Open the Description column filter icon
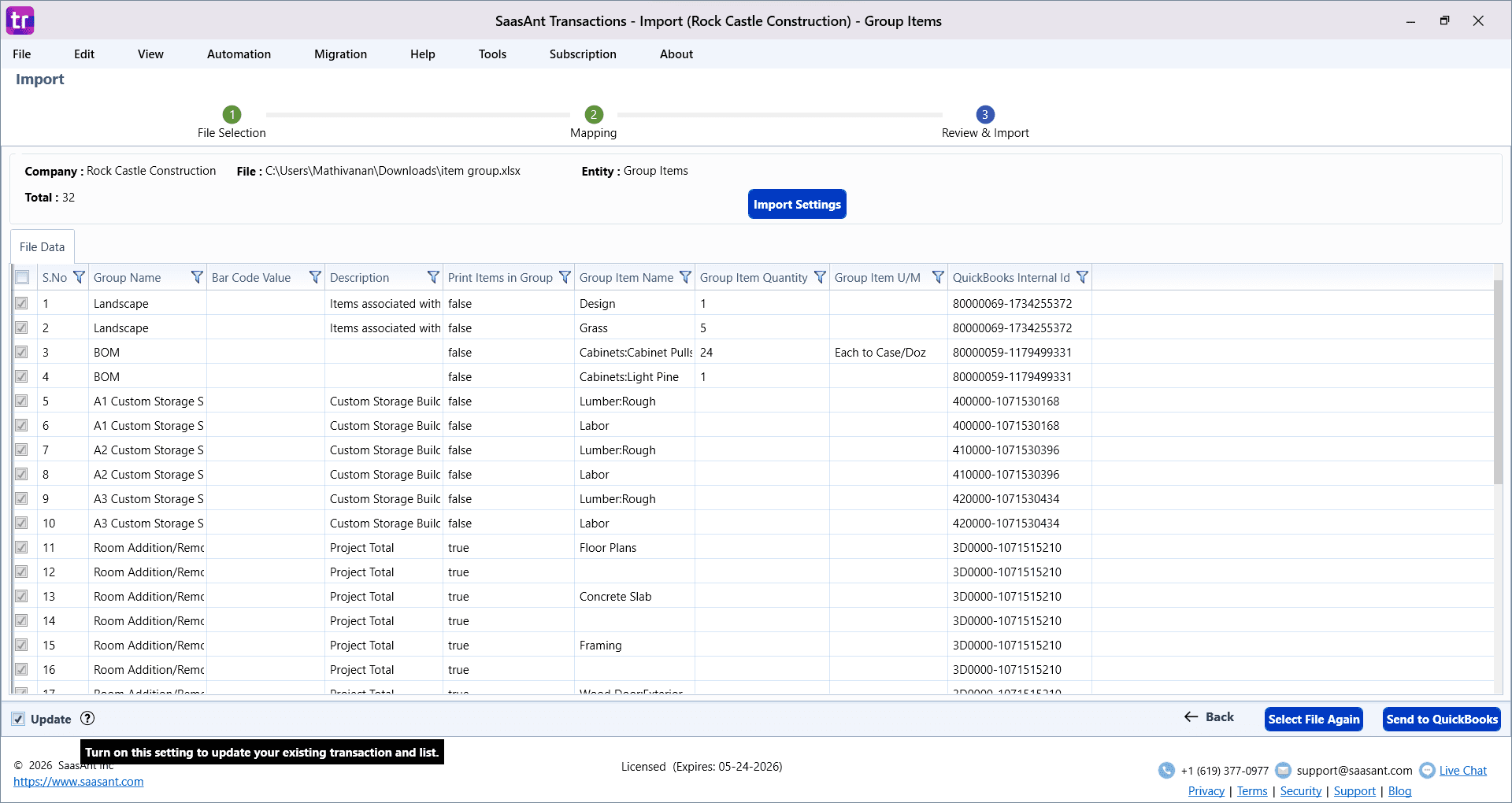Screen dimensions: 1512x803 (x=433, y=277)
